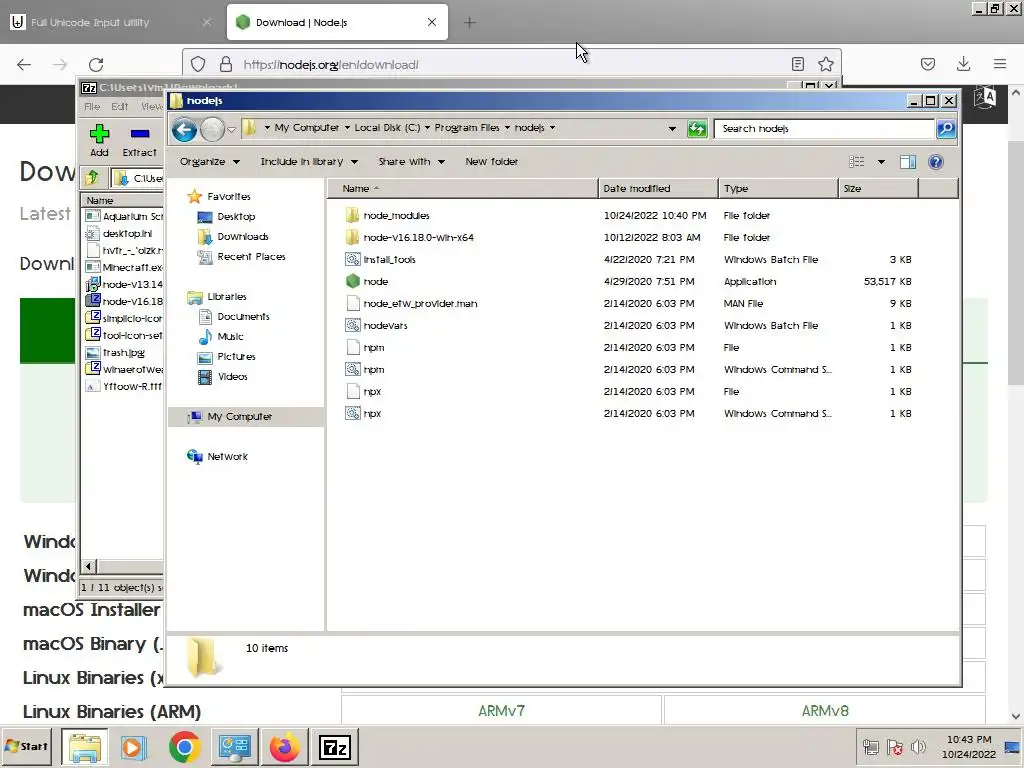
Task: Open Firefox from the taskbar
Action: (284, 746)
